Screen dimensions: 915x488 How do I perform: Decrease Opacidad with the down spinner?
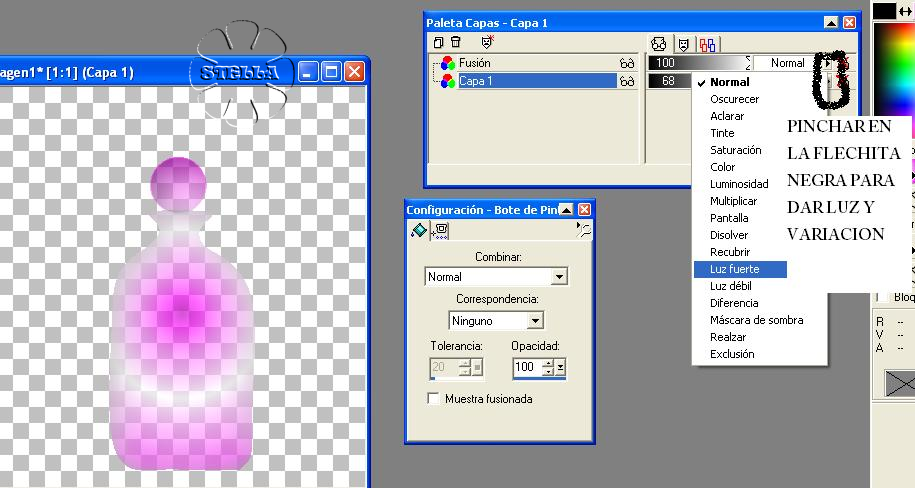pyautogui.click(x=548, y=371)
